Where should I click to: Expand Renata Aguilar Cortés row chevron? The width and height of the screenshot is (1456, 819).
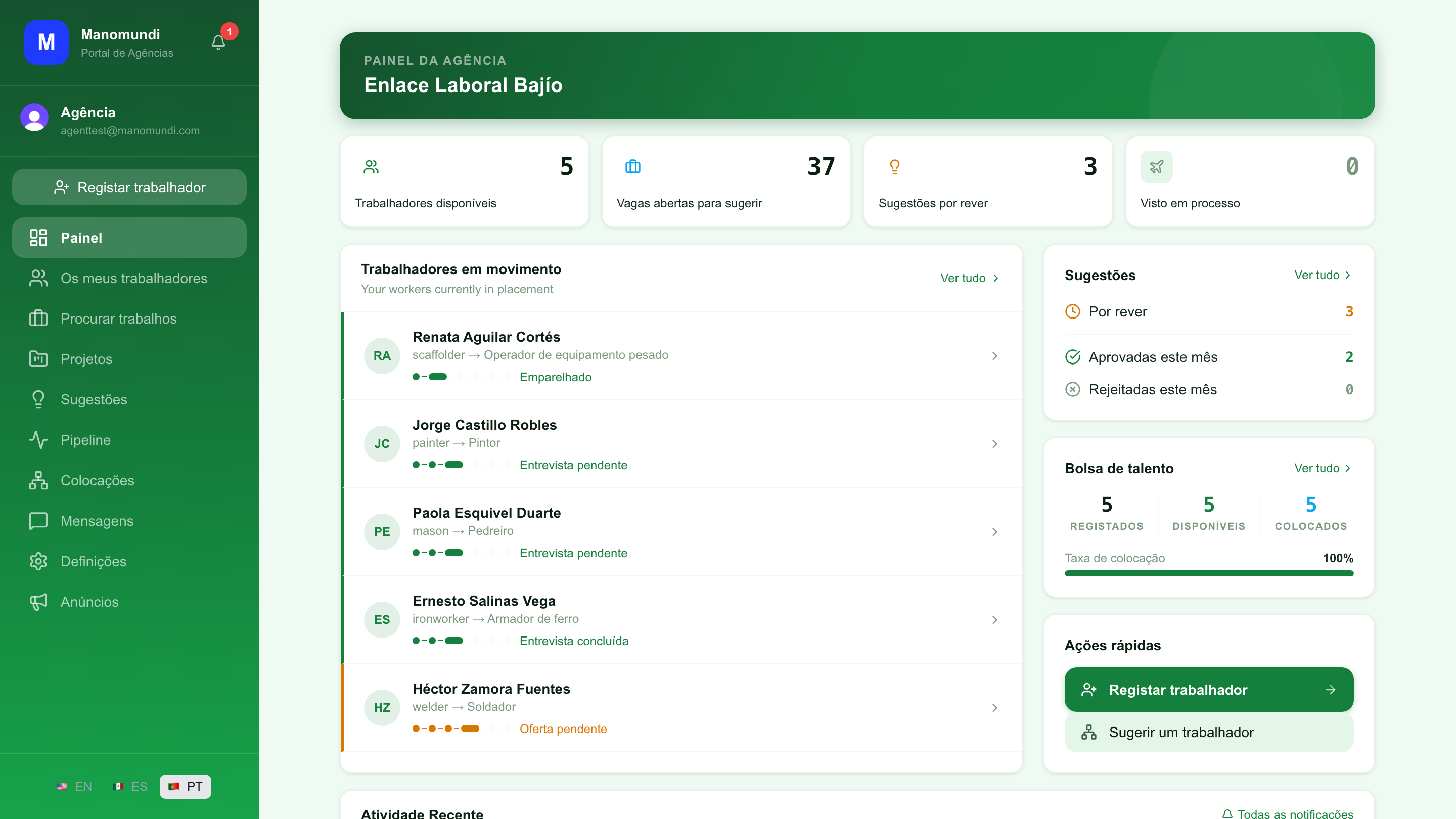pos(995,356)
